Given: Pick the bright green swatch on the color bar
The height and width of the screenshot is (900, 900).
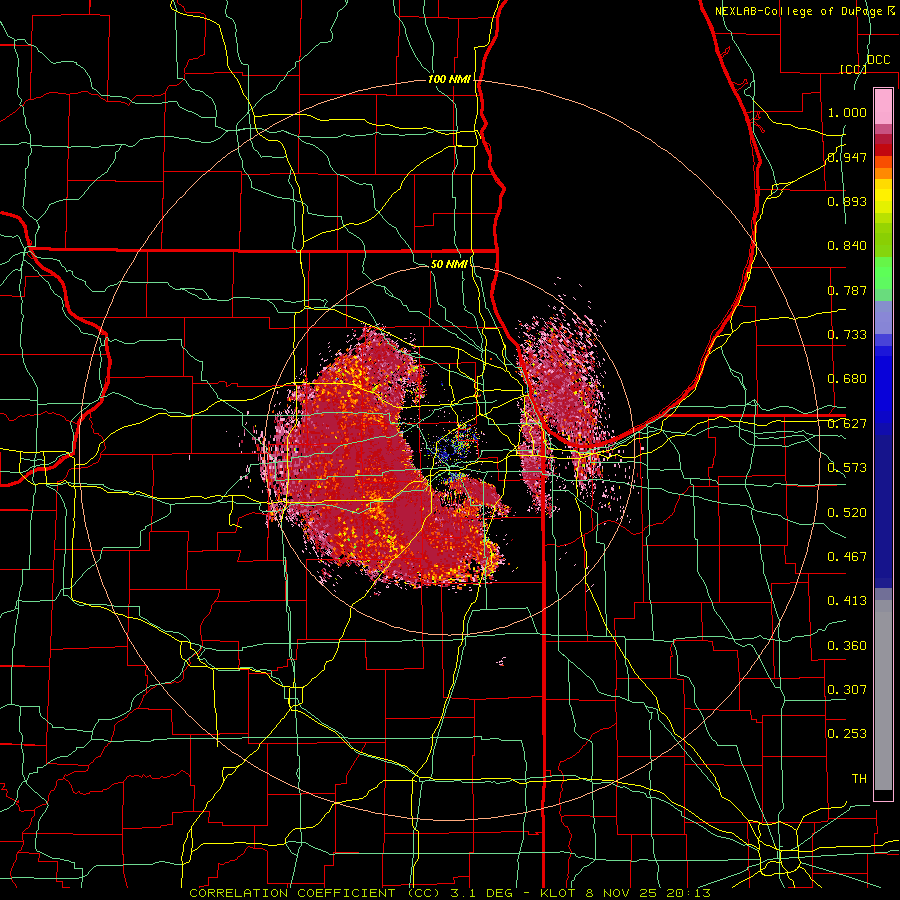Looking at the screenshot, I should 883,273.
